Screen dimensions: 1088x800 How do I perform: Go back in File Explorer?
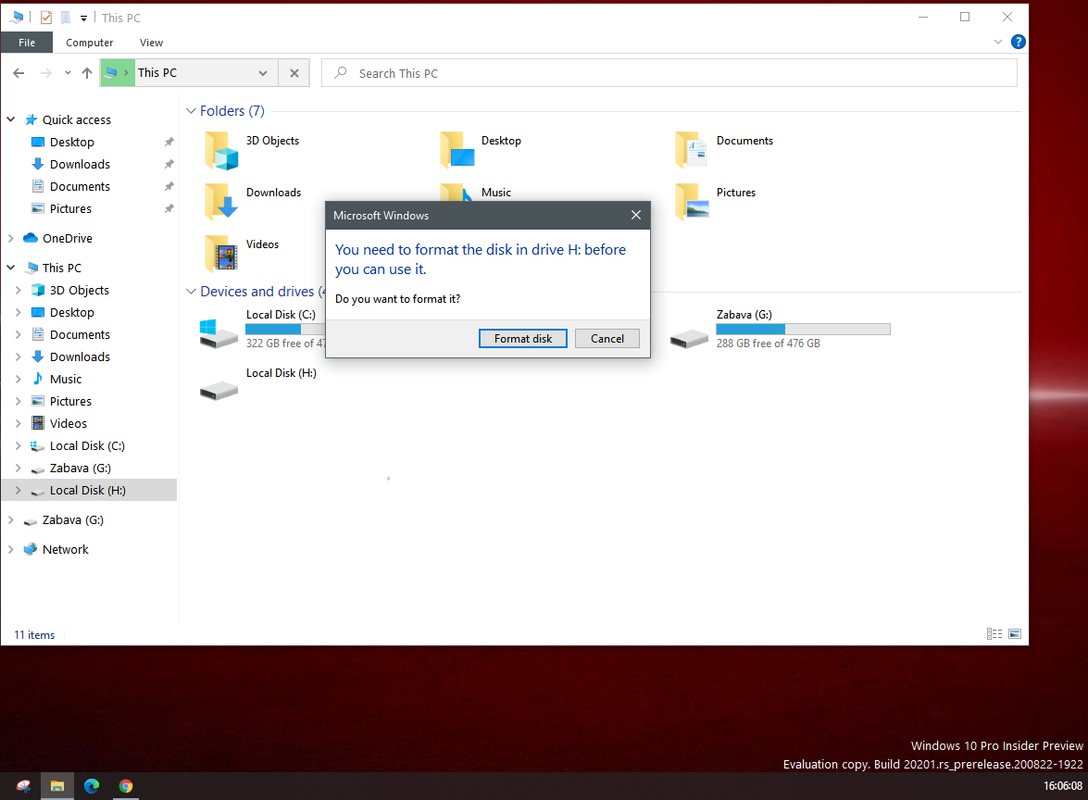pos(19,73)
